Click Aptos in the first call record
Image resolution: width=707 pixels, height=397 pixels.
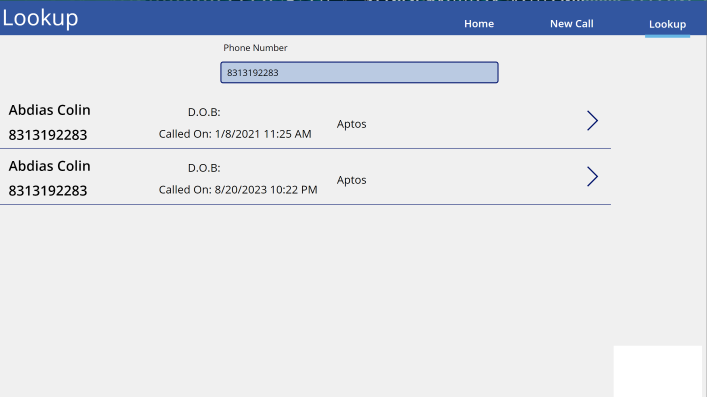point(352,124)
